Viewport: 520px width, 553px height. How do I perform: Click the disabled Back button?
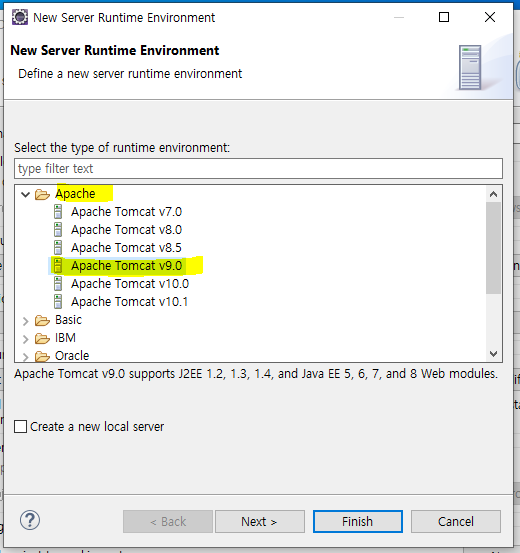(168, 521)
